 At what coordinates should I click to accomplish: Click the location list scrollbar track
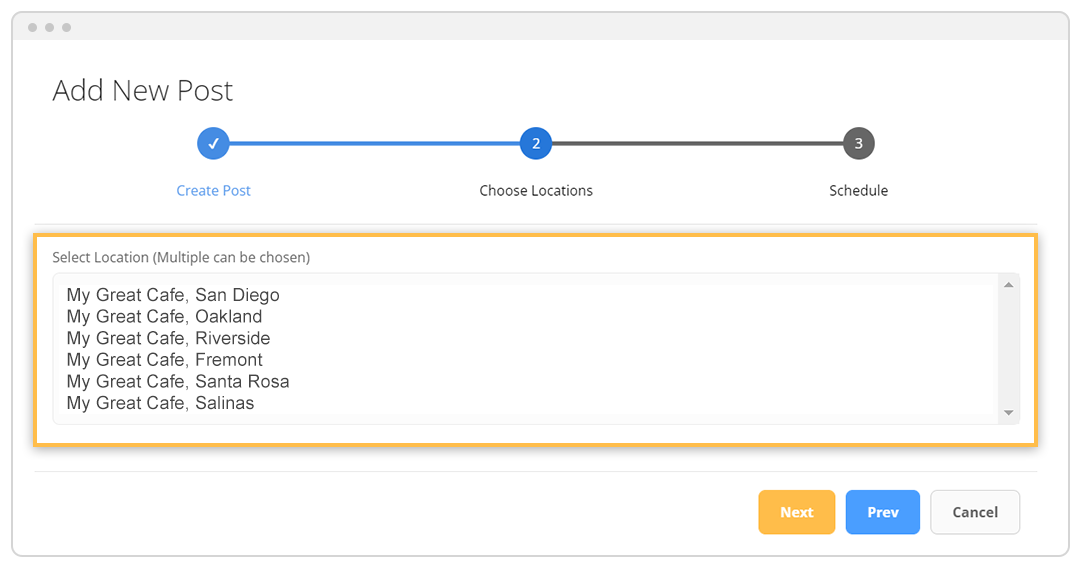pyautogui.click(x=1008, y=350)
